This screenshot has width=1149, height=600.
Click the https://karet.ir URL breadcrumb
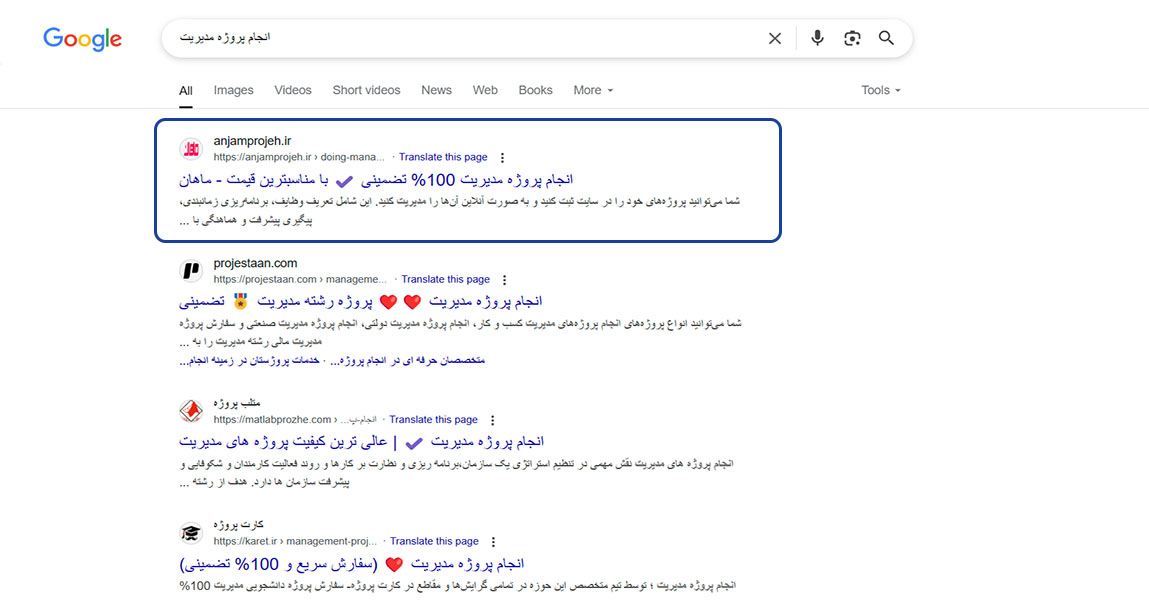coord(295,541)
